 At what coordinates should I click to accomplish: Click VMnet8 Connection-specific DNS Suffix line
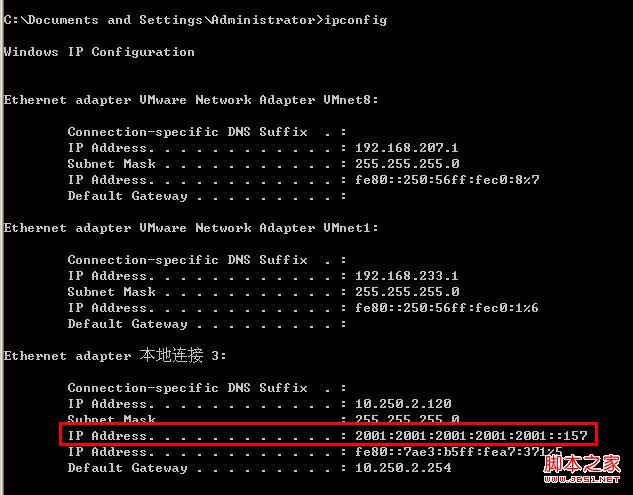[x=207, y=132]
